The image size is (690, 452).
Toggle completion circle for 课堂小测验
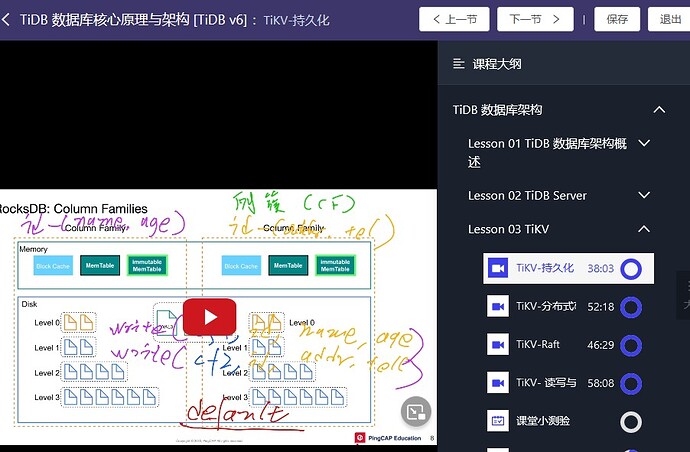(630, 421)
